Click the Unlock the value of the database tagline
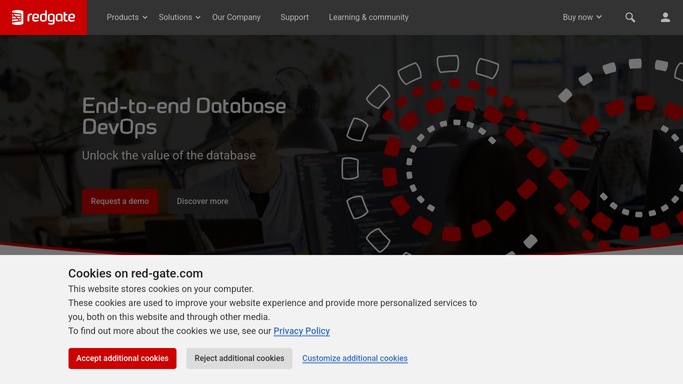Screen dimensions: 683x384 coord(169,155)
